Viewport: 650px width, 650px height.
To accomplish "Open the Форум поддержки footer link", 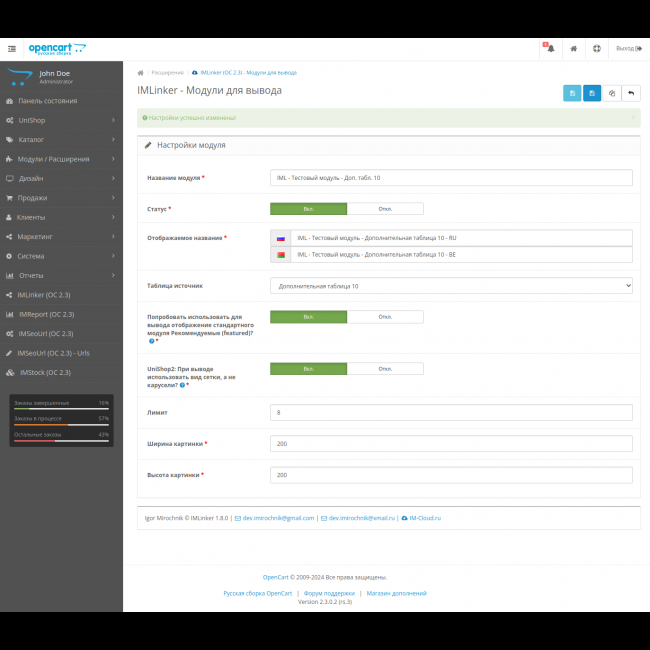I will 329,593.
